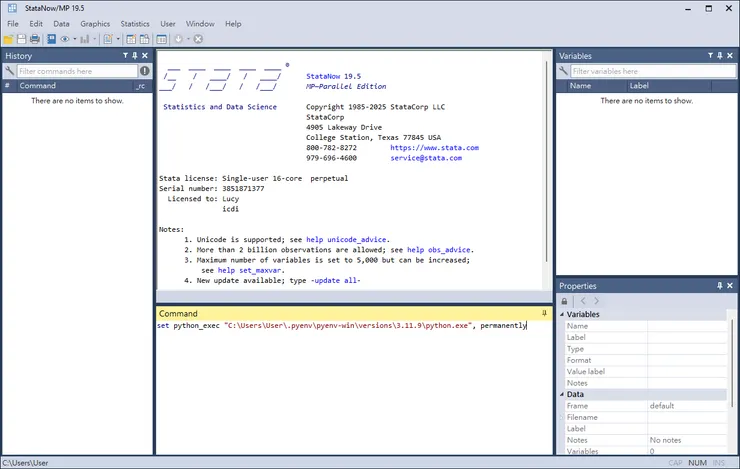Open the User menu
Screen dimensions: 740x469
click(168, 24)
